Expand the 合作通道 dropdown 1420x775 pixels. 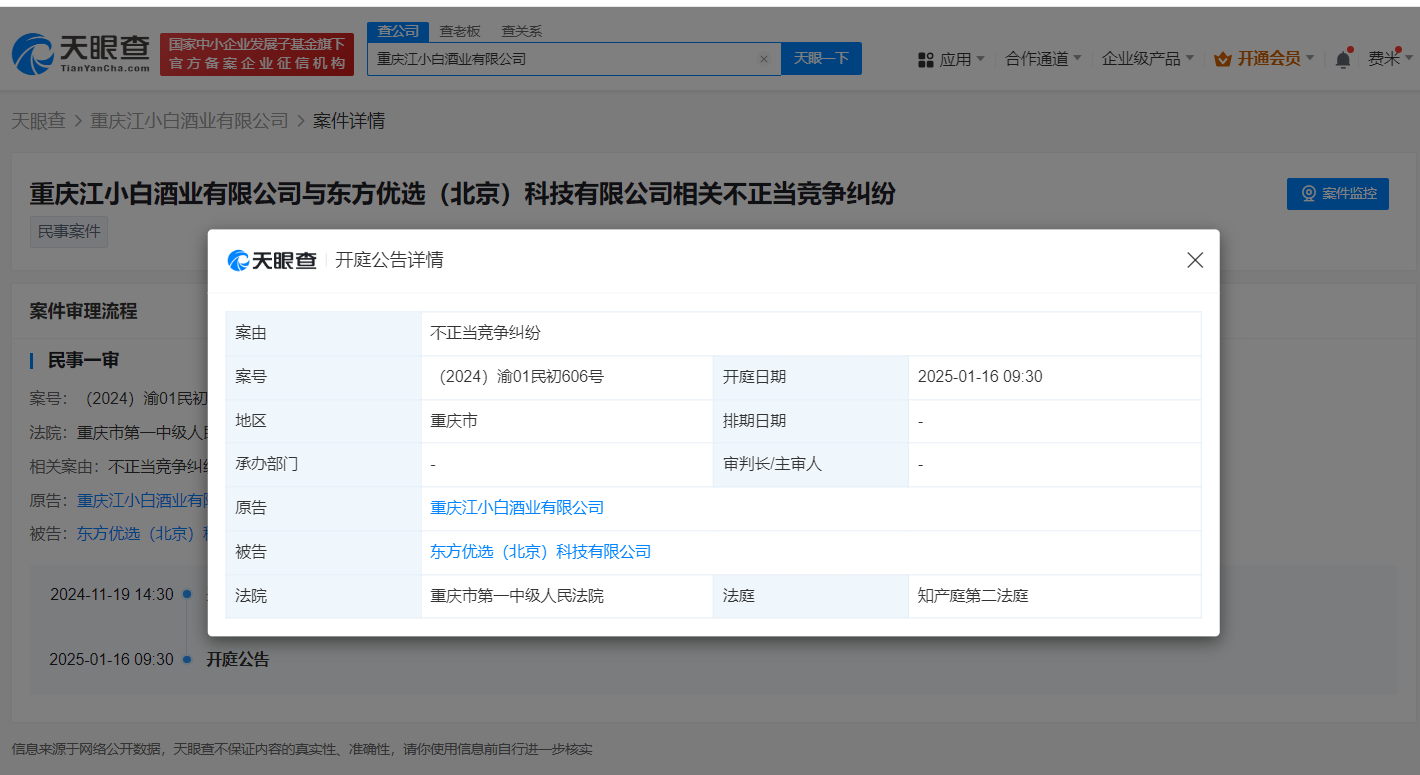1036,58
